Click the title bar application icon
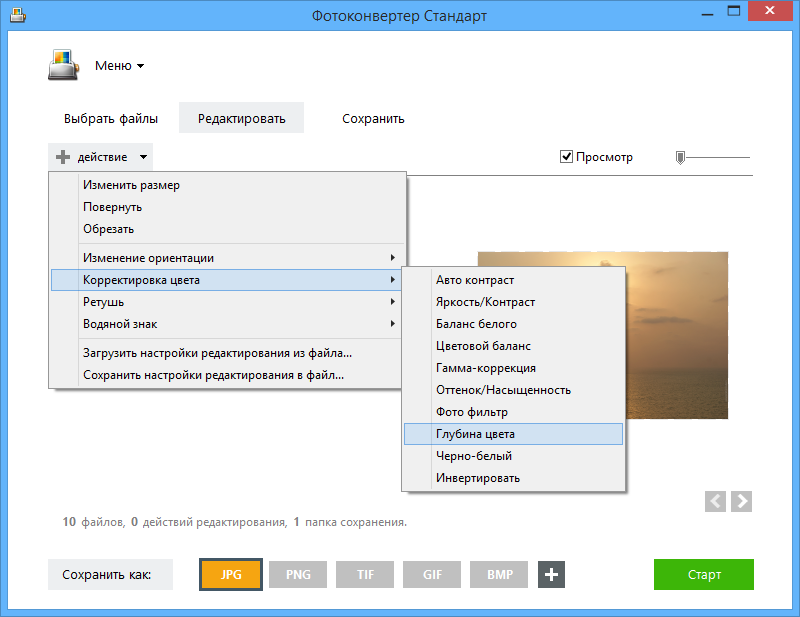Image resolution: width=800 pixels, height=617 pixels. [18, 16]
